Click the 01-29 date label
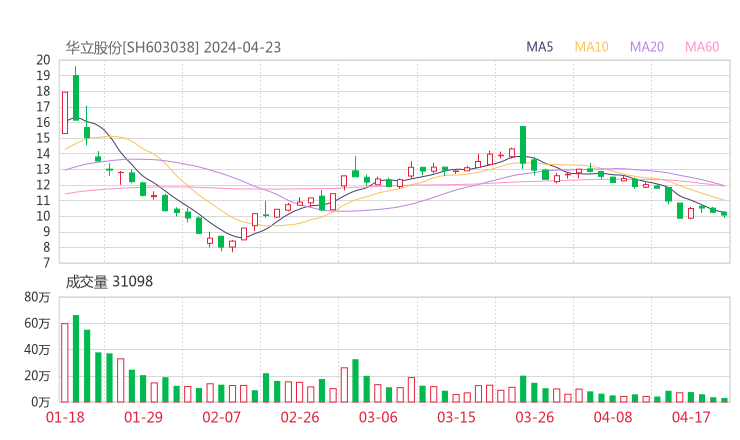 (x=143, y=417)
